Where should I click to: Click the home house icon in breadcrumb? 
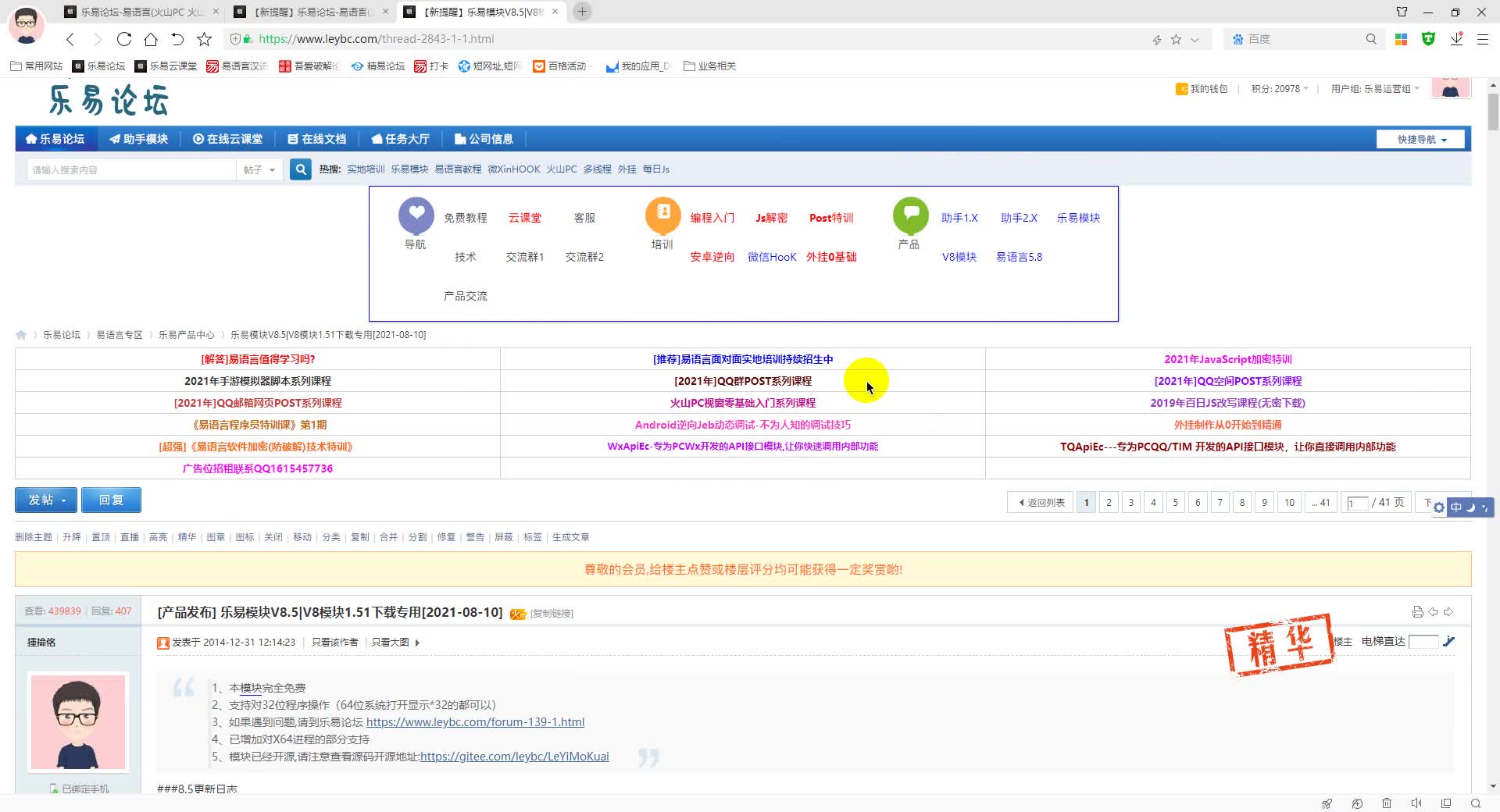click(21, 334)
